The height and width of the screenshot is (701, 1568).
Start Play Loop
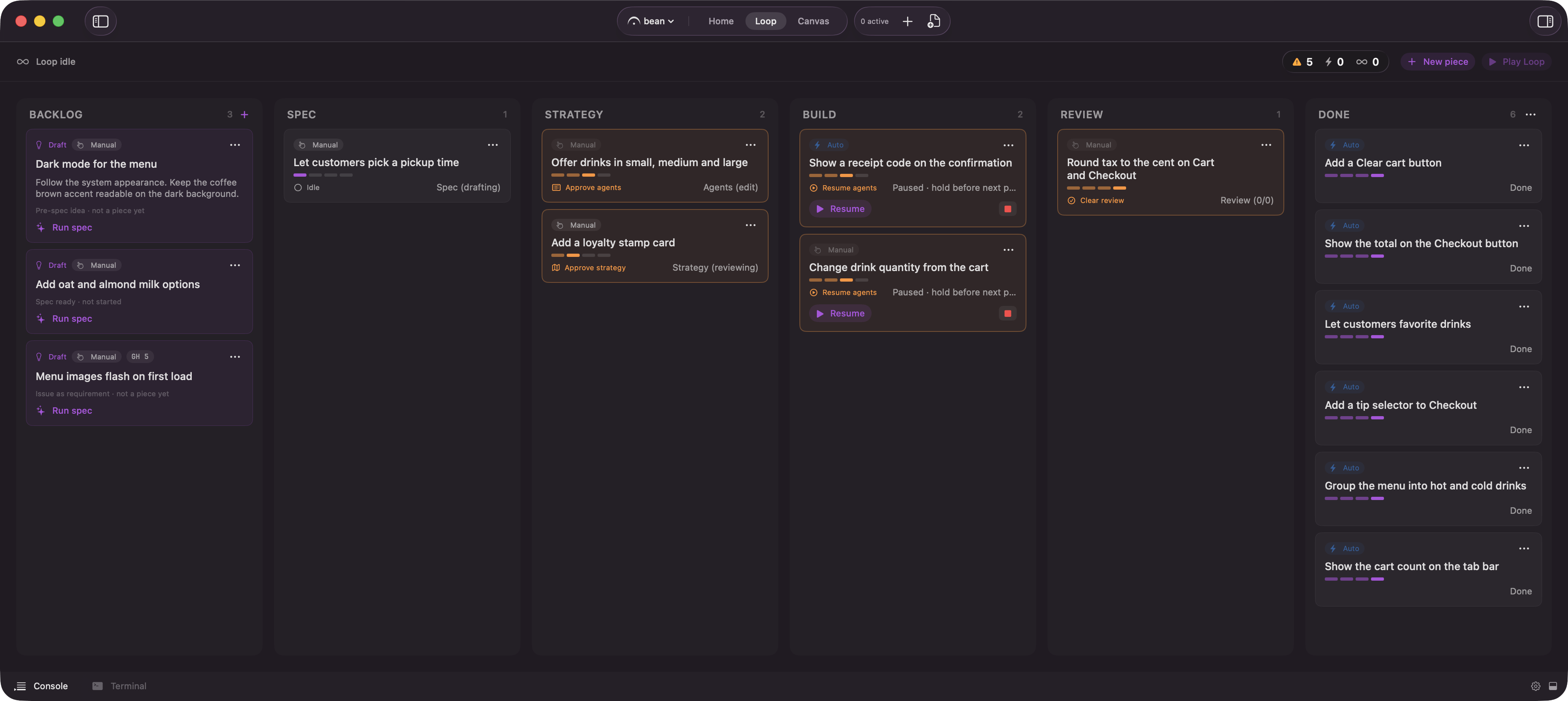click(x=1516, y=62)
